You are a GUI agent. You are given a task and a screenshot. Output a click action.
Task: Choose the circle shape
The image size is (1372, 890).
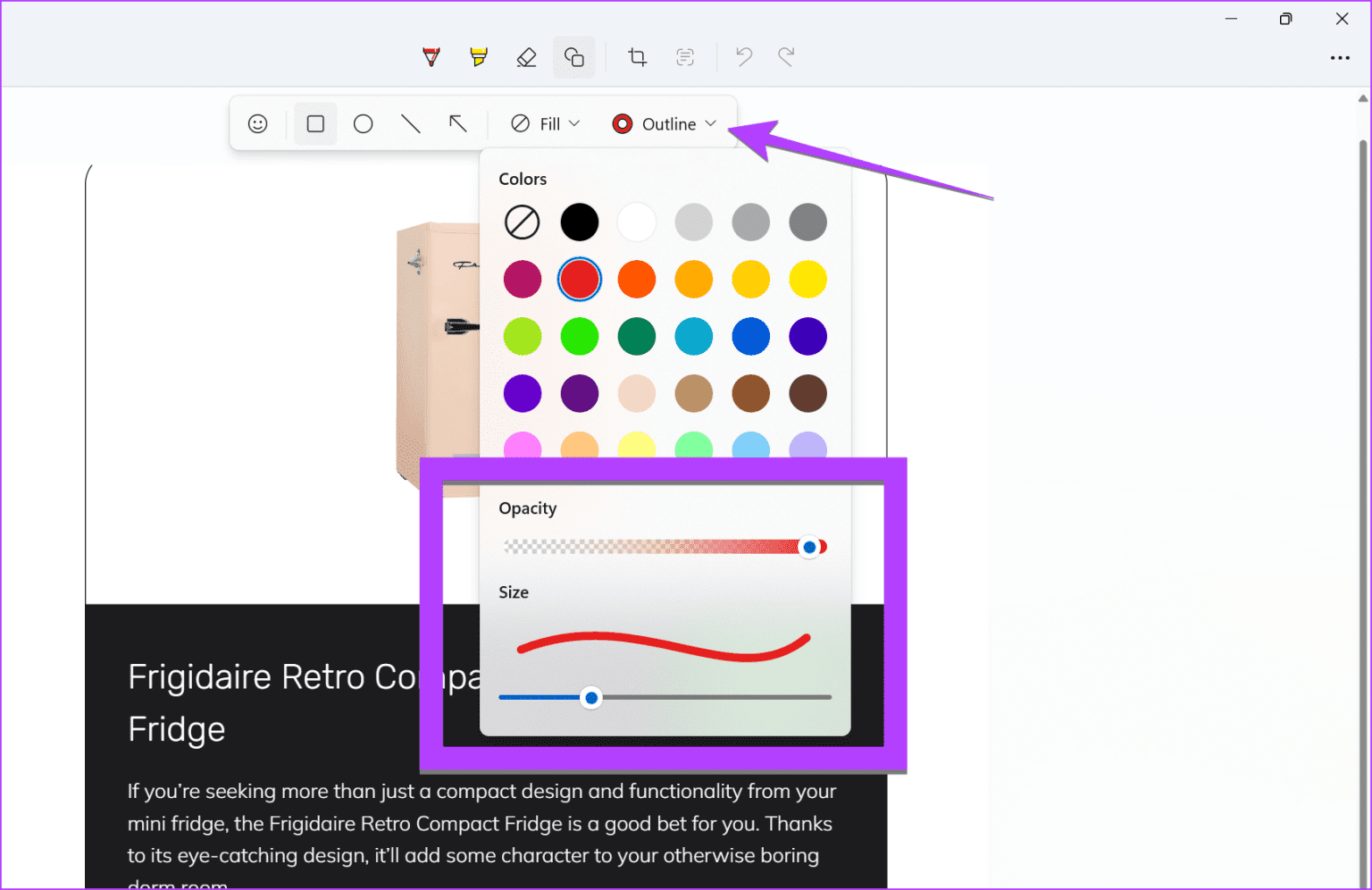coord(363,124)
